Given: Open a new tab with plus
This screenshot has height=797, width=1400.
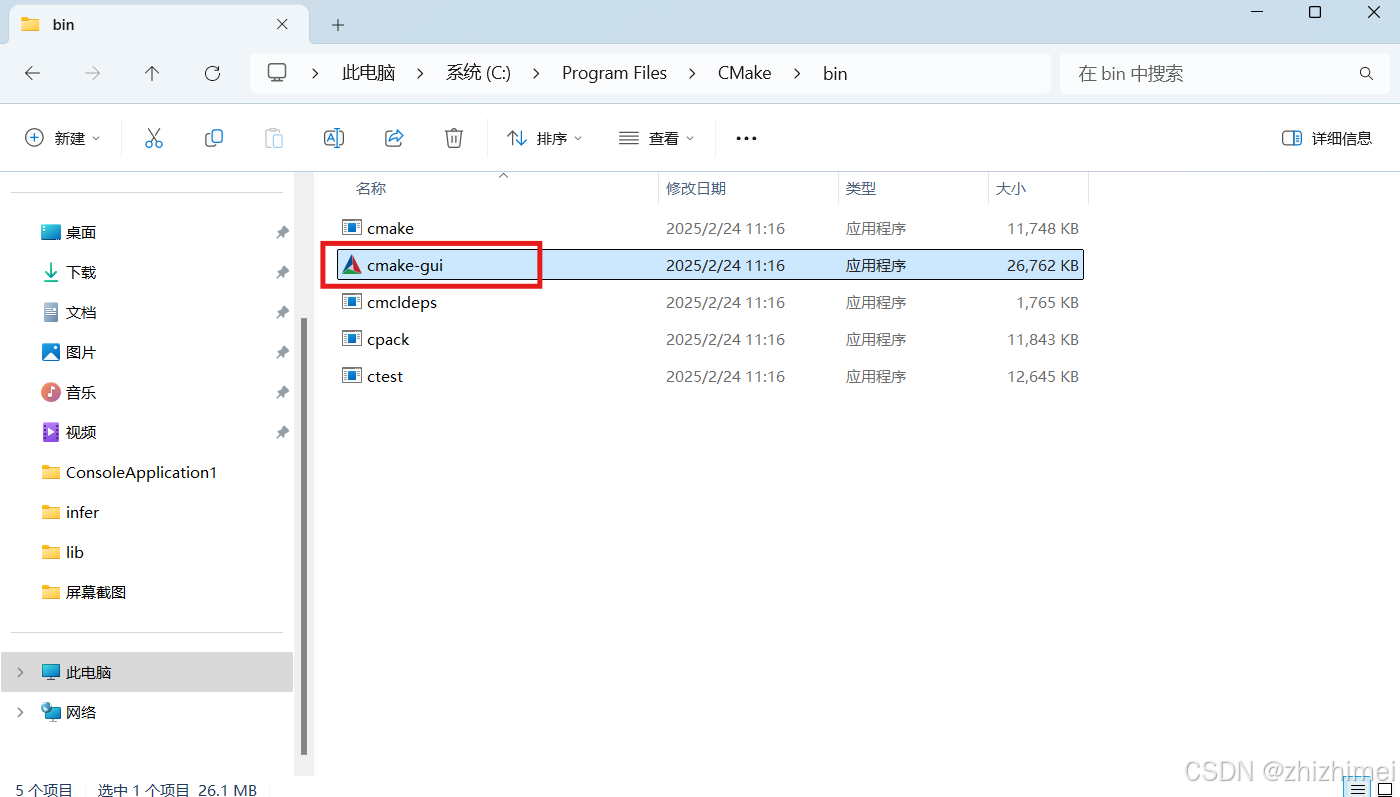Looking at the screenshot, I should point(338,25).
